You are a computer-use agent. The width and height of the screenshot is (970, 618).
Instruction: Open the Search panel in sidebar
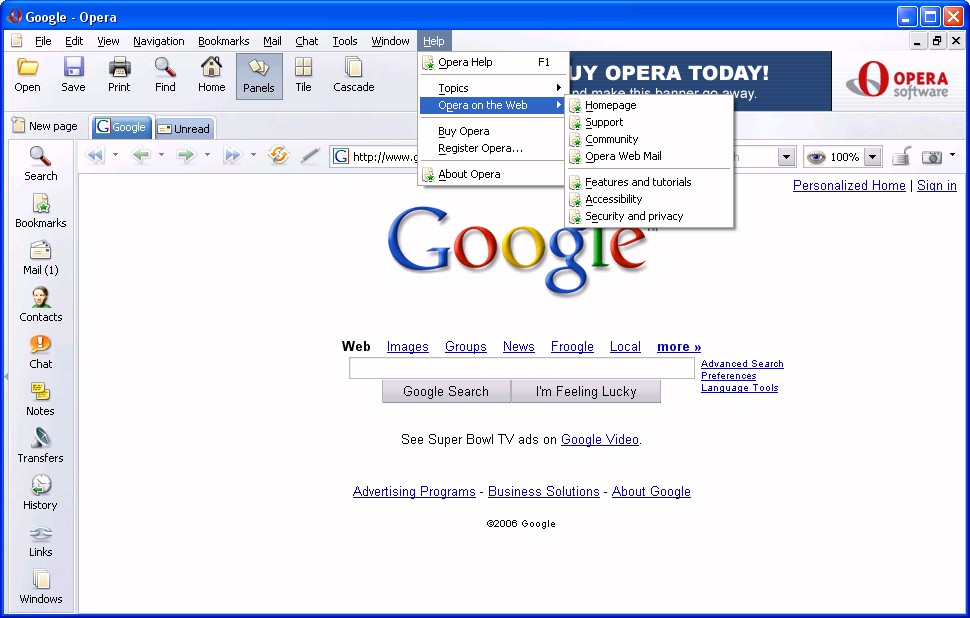tap(40, 163)
